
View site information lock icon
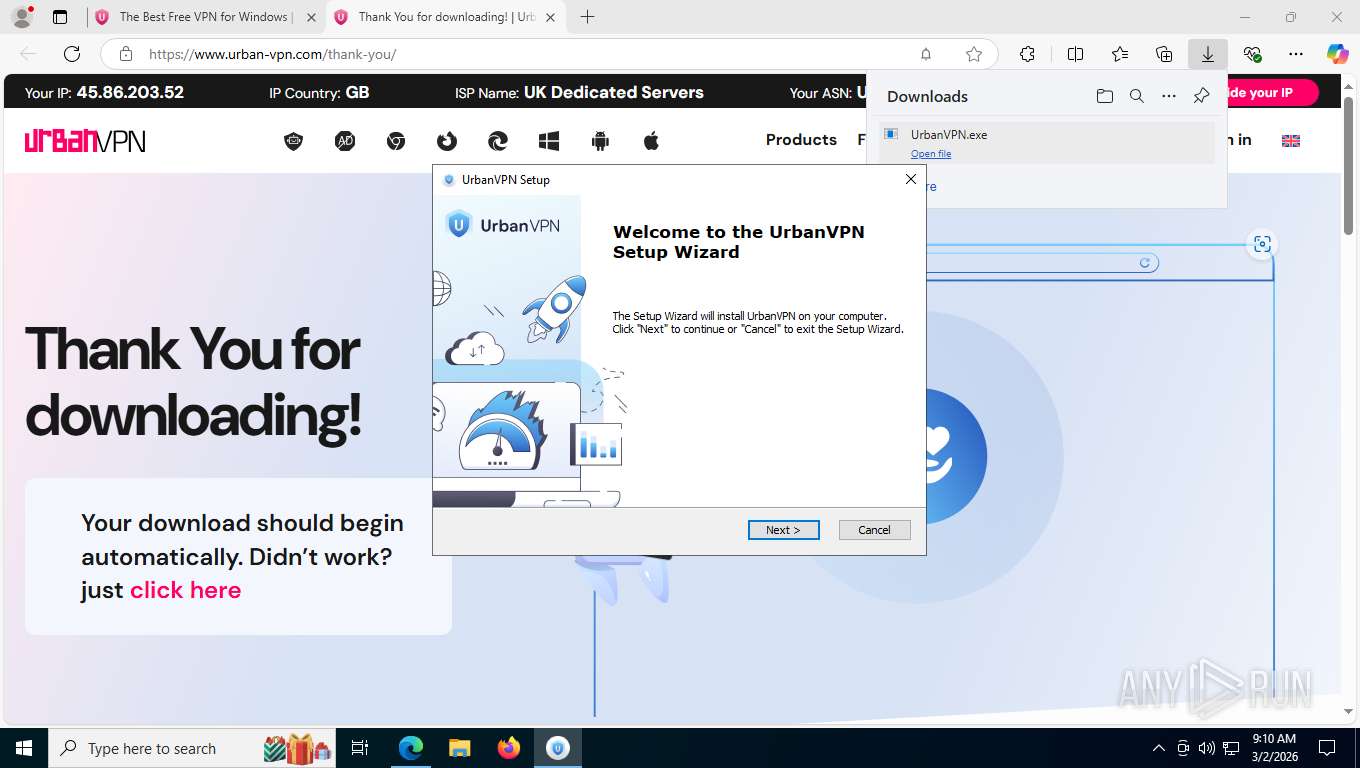tap(125, 54)
